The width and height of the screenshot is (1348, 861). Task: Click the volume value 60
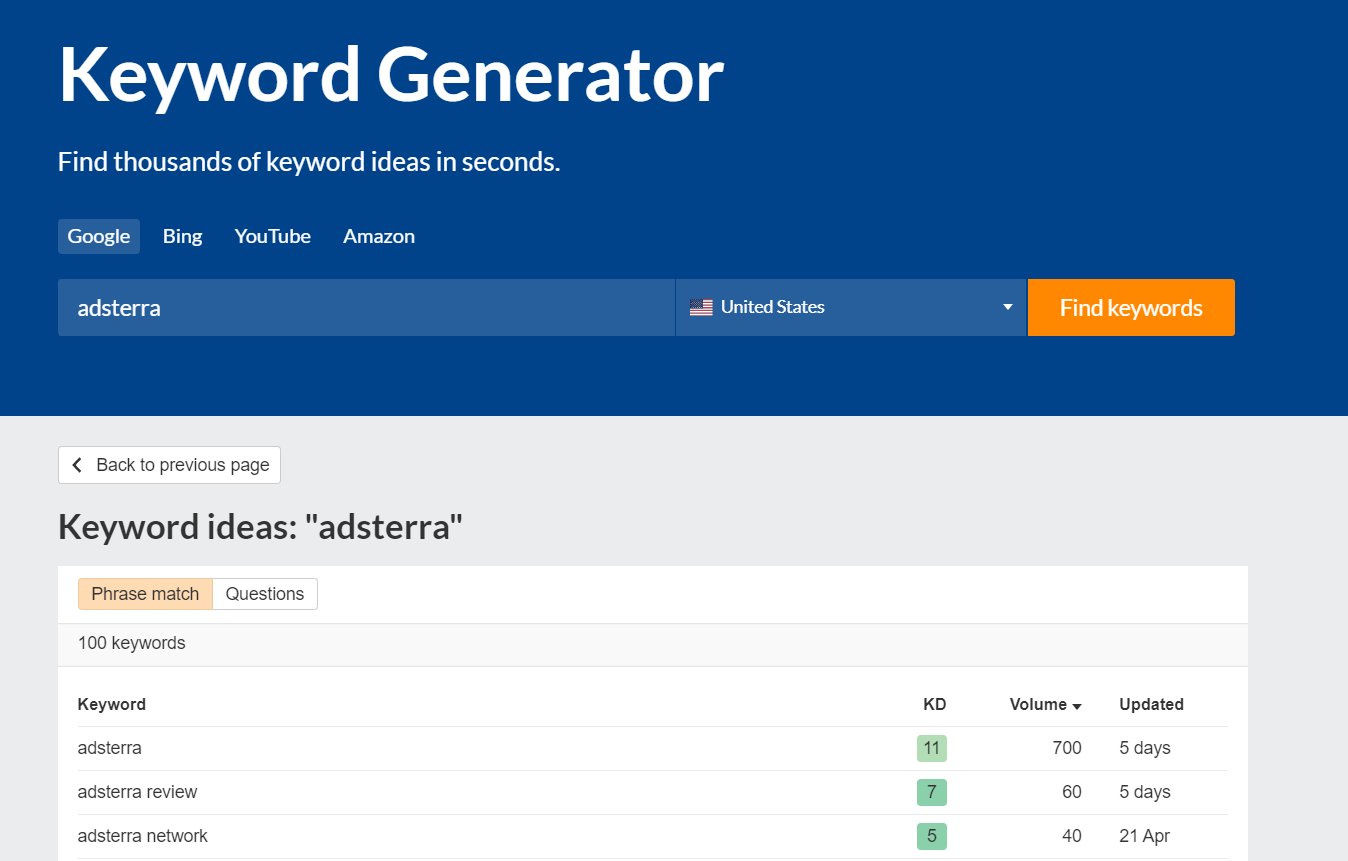pos(1072,792)
